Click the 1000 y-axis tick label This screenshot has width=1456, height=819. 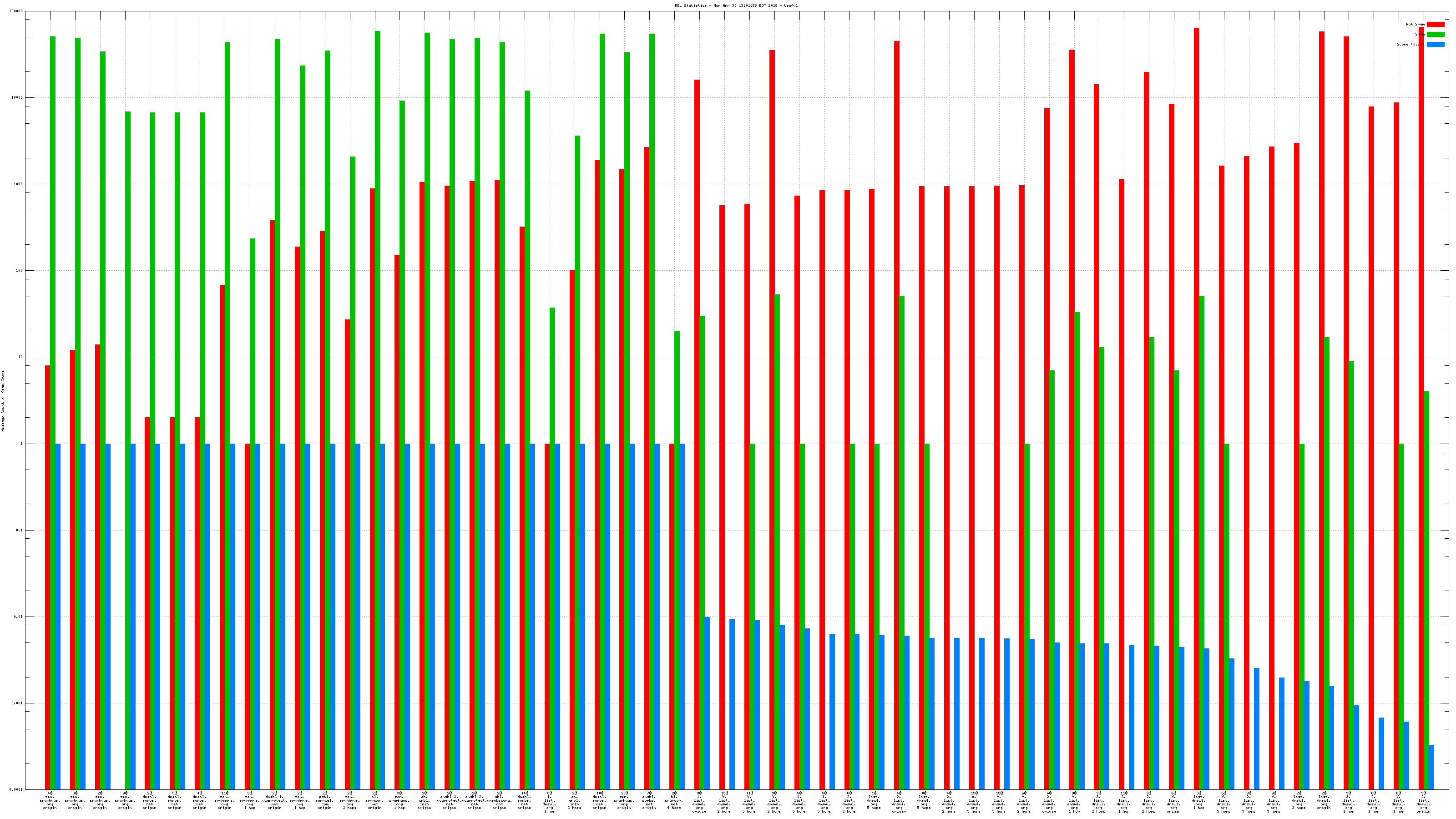coord(19,184)
